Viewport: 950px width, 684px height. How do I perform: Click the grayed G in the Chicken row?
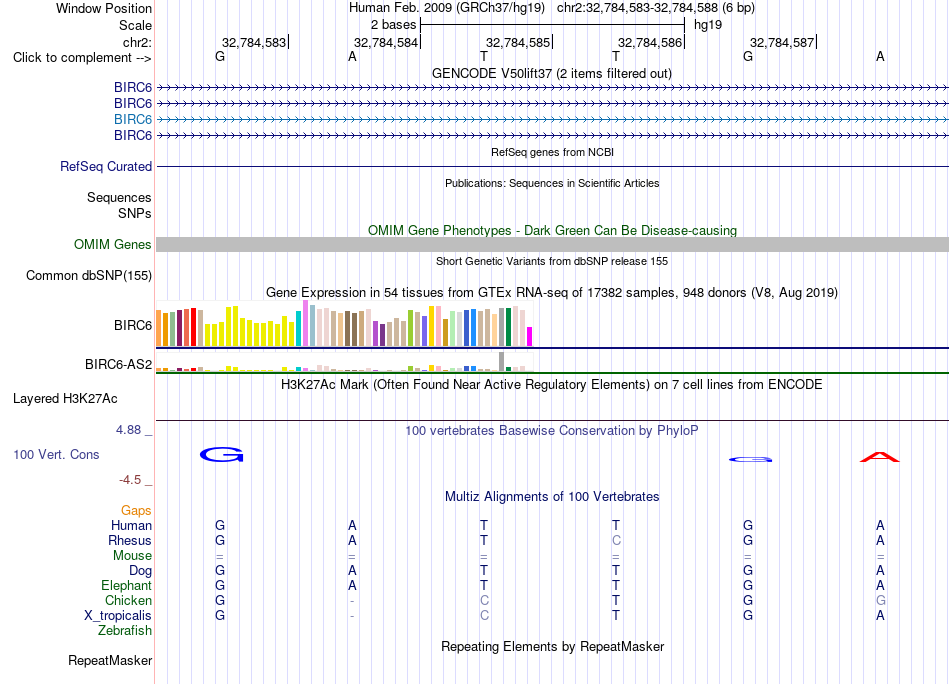[x=880, y=600]
